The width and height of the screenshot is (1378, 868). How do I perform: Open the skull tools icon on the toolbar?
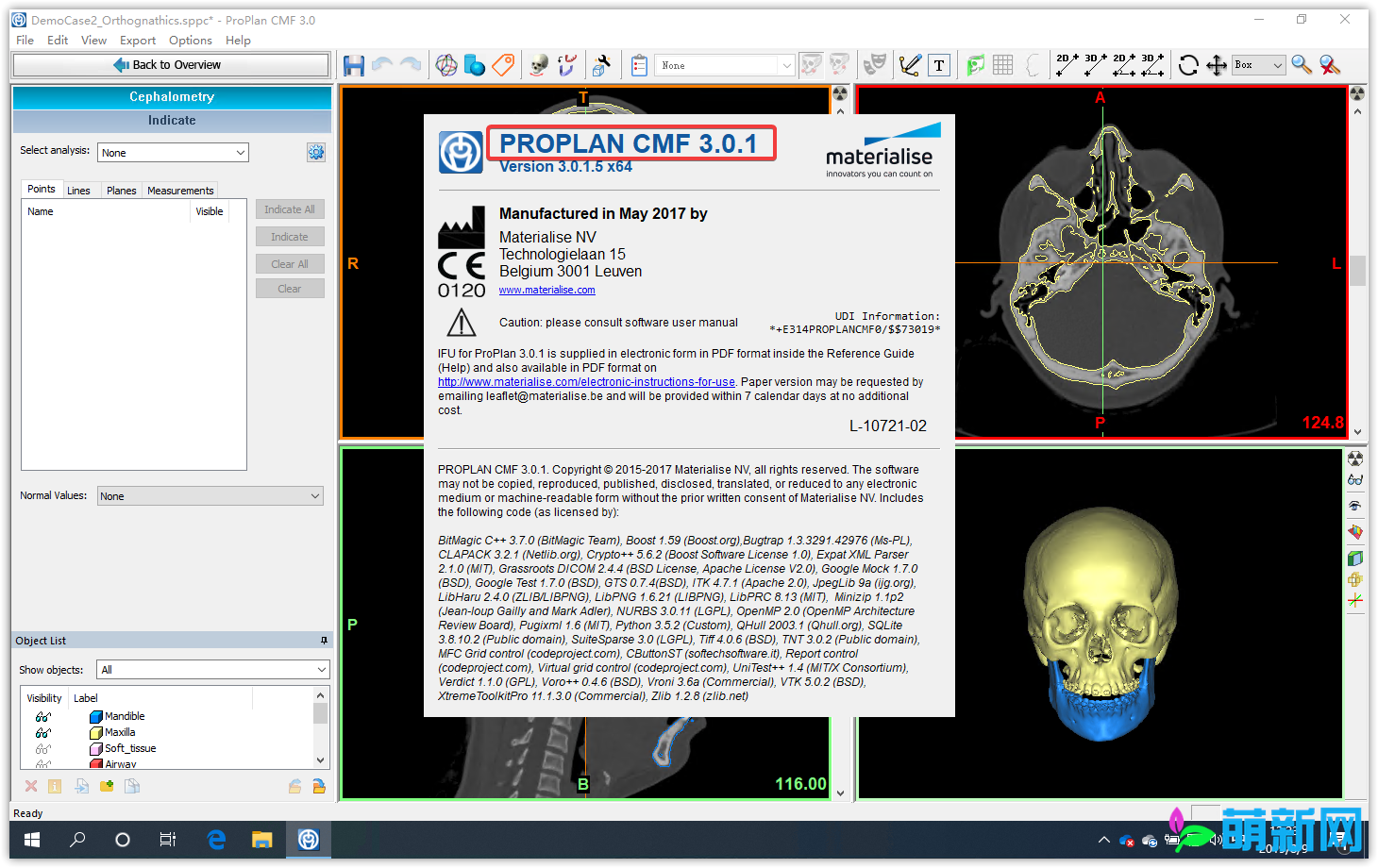tap(541, 64)
